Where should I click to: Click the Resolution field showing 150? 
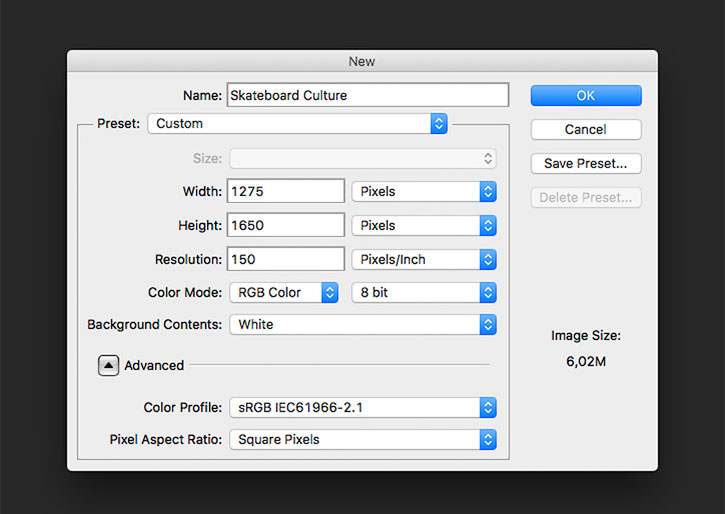286,259
